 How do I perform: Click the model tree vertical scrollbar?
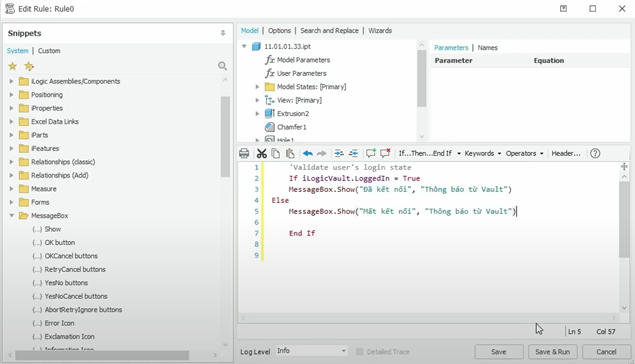pos(422,79)
